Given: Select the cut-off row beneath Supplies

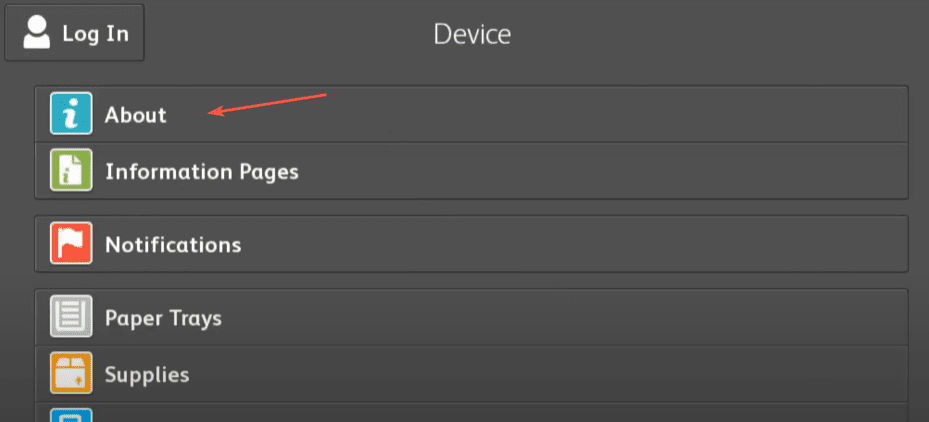Looking at the screenshot, I should (470, 414).
